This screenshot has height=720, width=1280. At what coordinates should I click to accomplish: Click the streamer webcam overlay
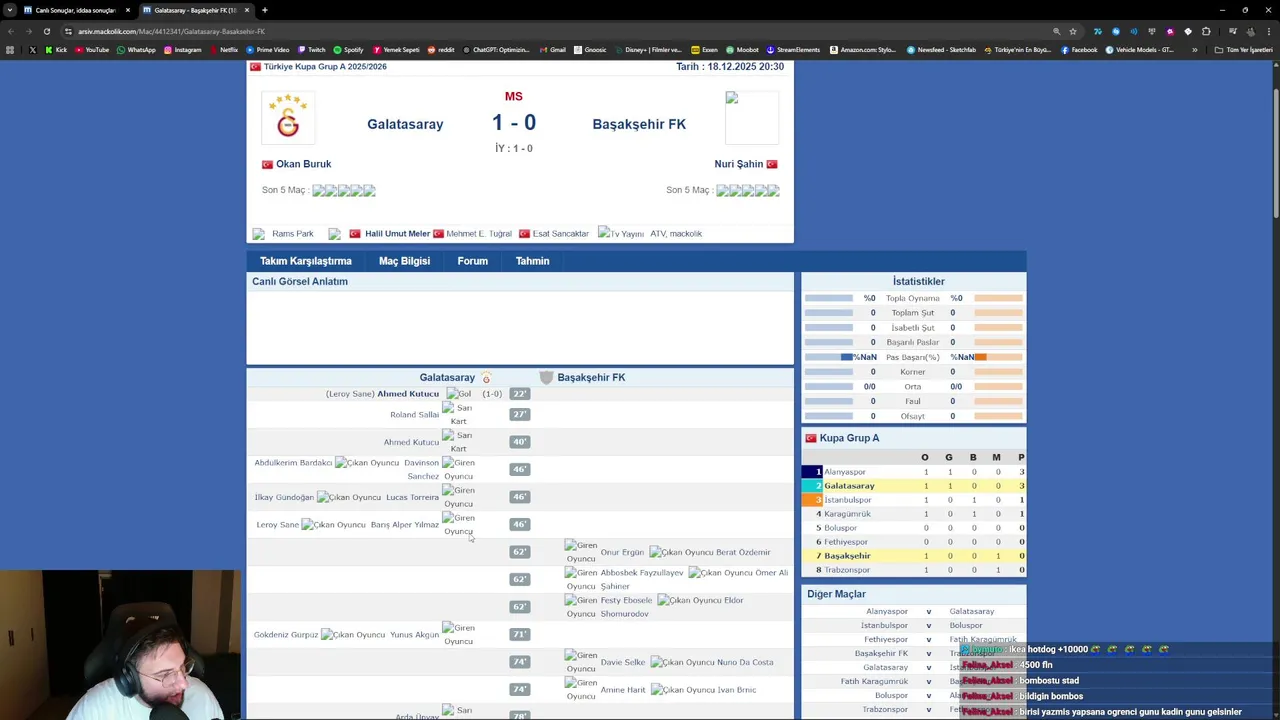tap(120, 645)
